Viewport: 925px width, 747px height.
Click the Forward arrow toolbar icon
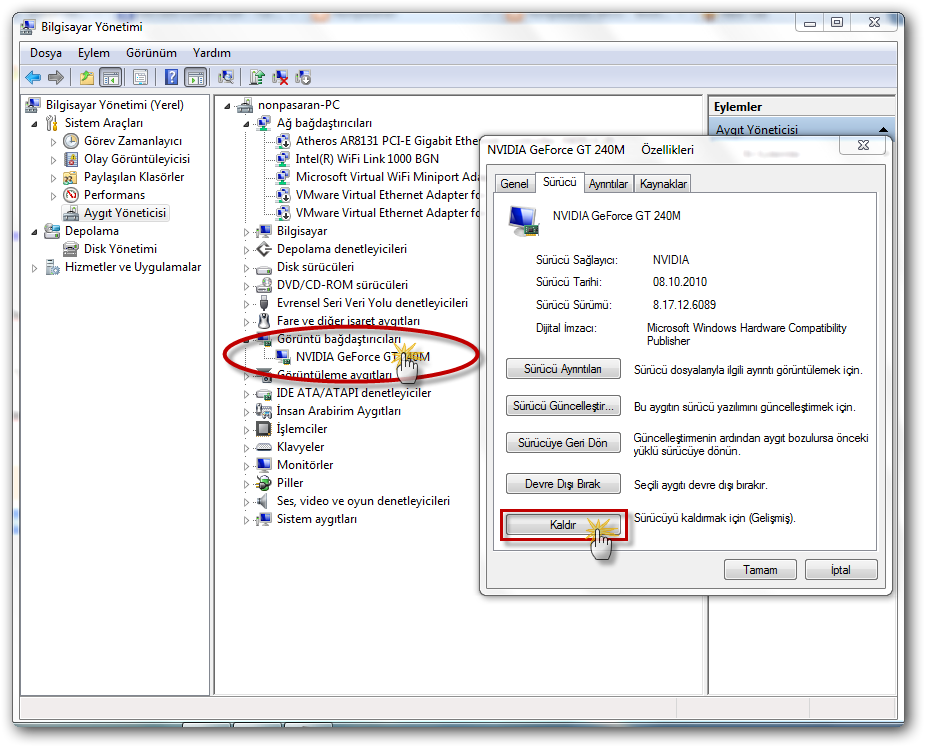coord(55,77)
